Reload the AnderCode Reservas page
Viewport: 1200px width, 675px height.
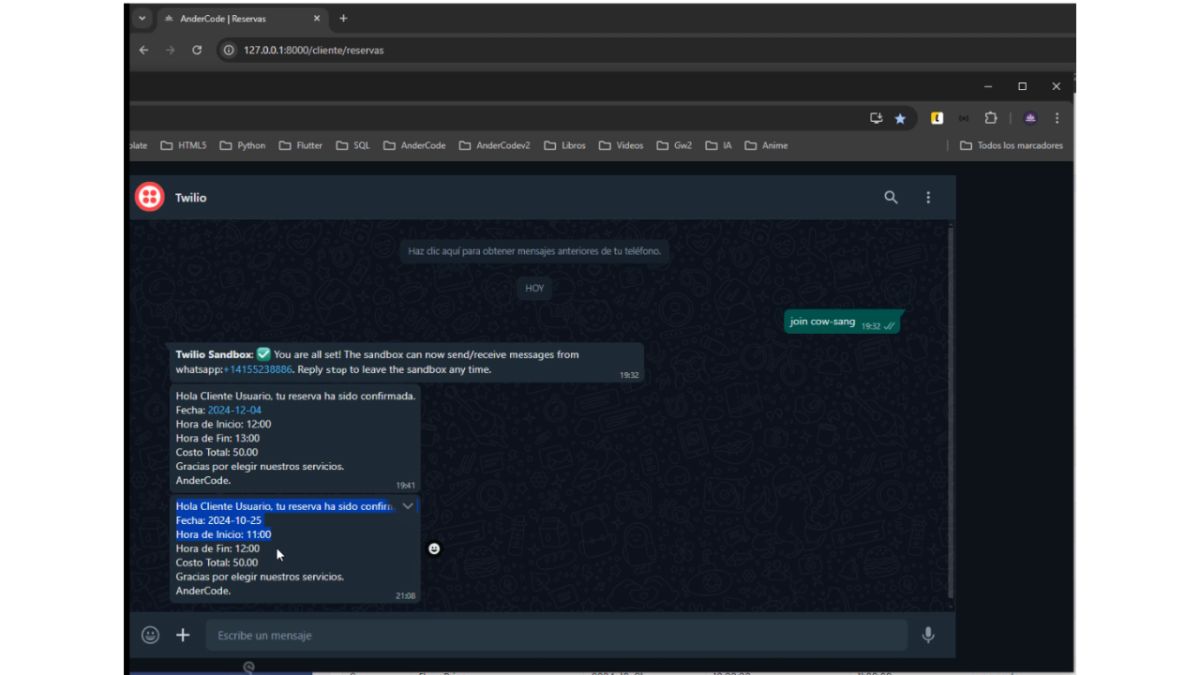(x=197, y=50)
